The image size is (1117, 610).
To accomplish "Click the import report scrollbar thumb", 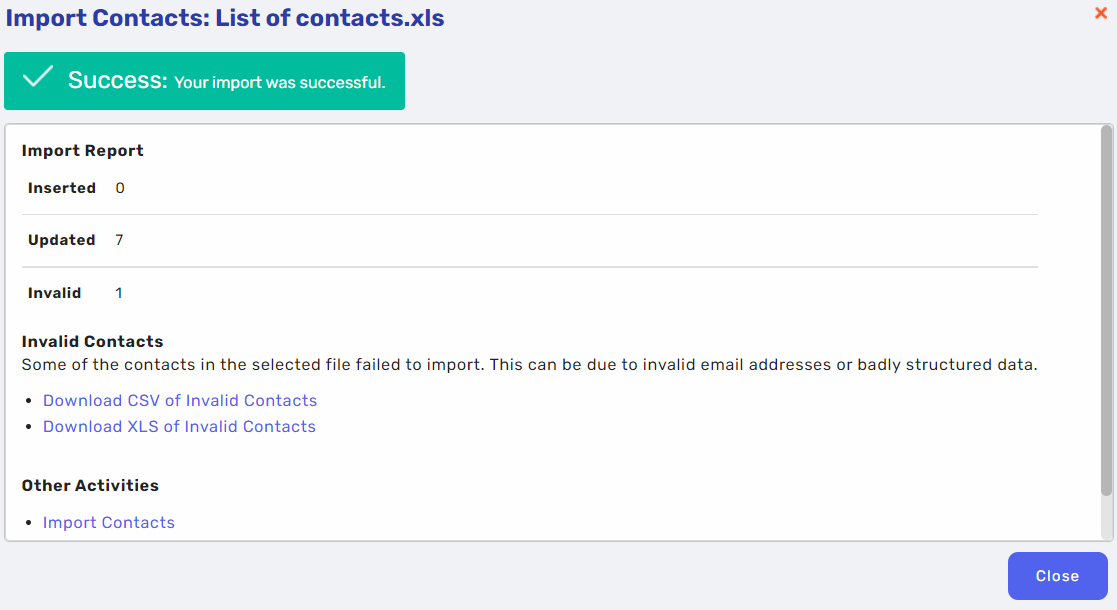I will [x=1106, y=310].
